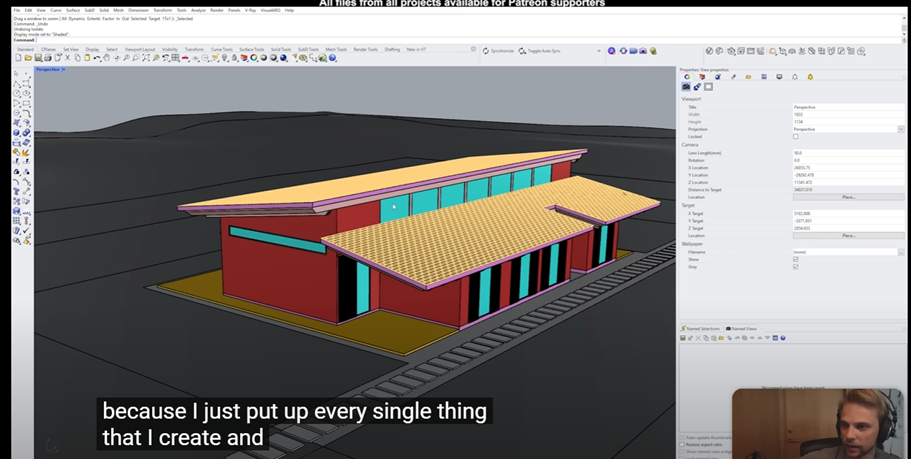
Task: Select the Explode tool in left sidebar
Action: tap(26, 152)
